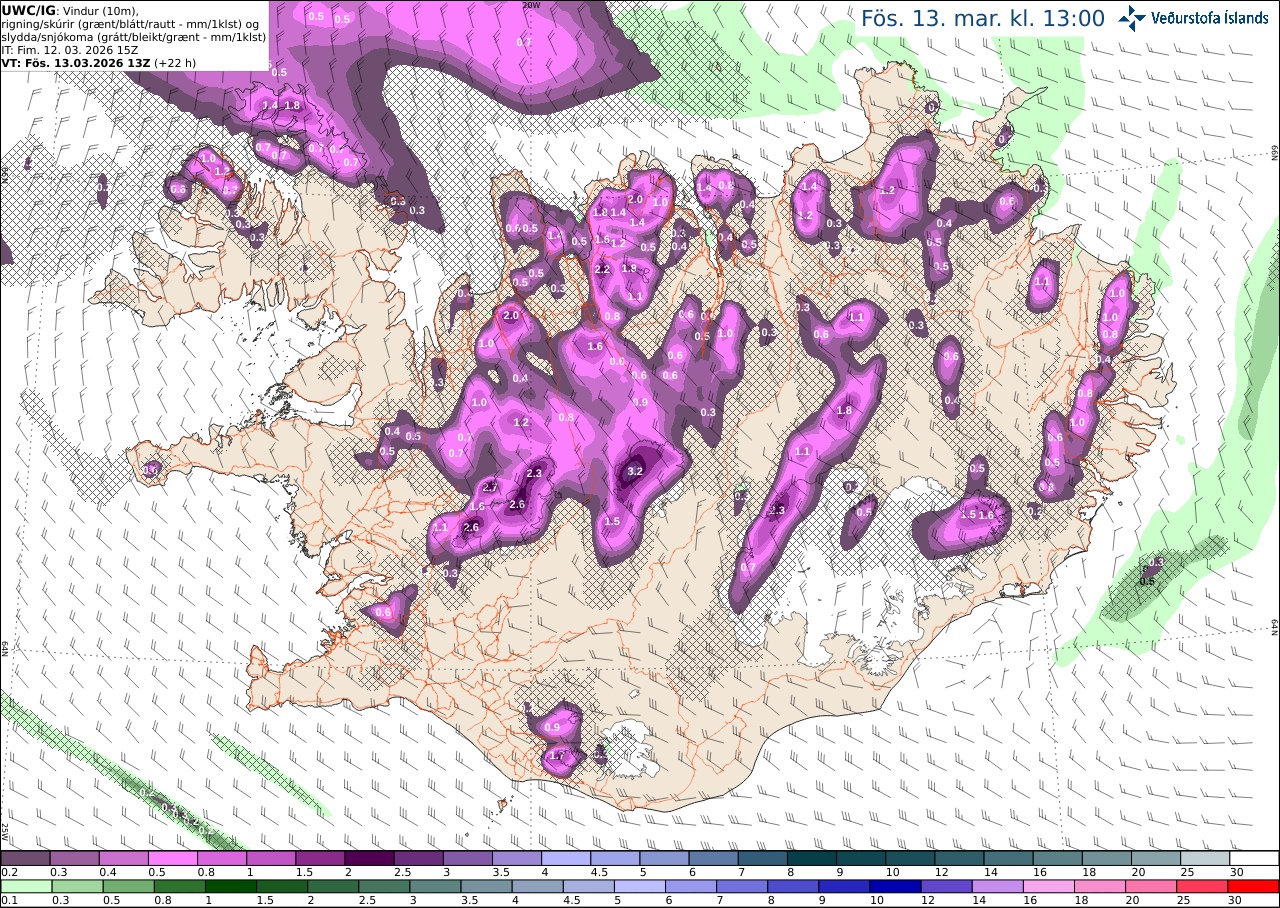Pick the dark teal 8 swatch in upper legend row
The height and width of the screenshot is (908, 1280).
point(812,858)
